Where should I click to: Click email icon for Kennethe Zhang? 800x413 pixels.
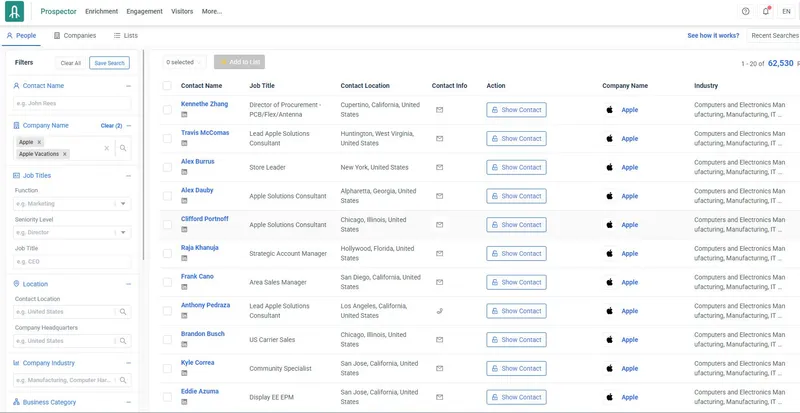coord(439,110)
